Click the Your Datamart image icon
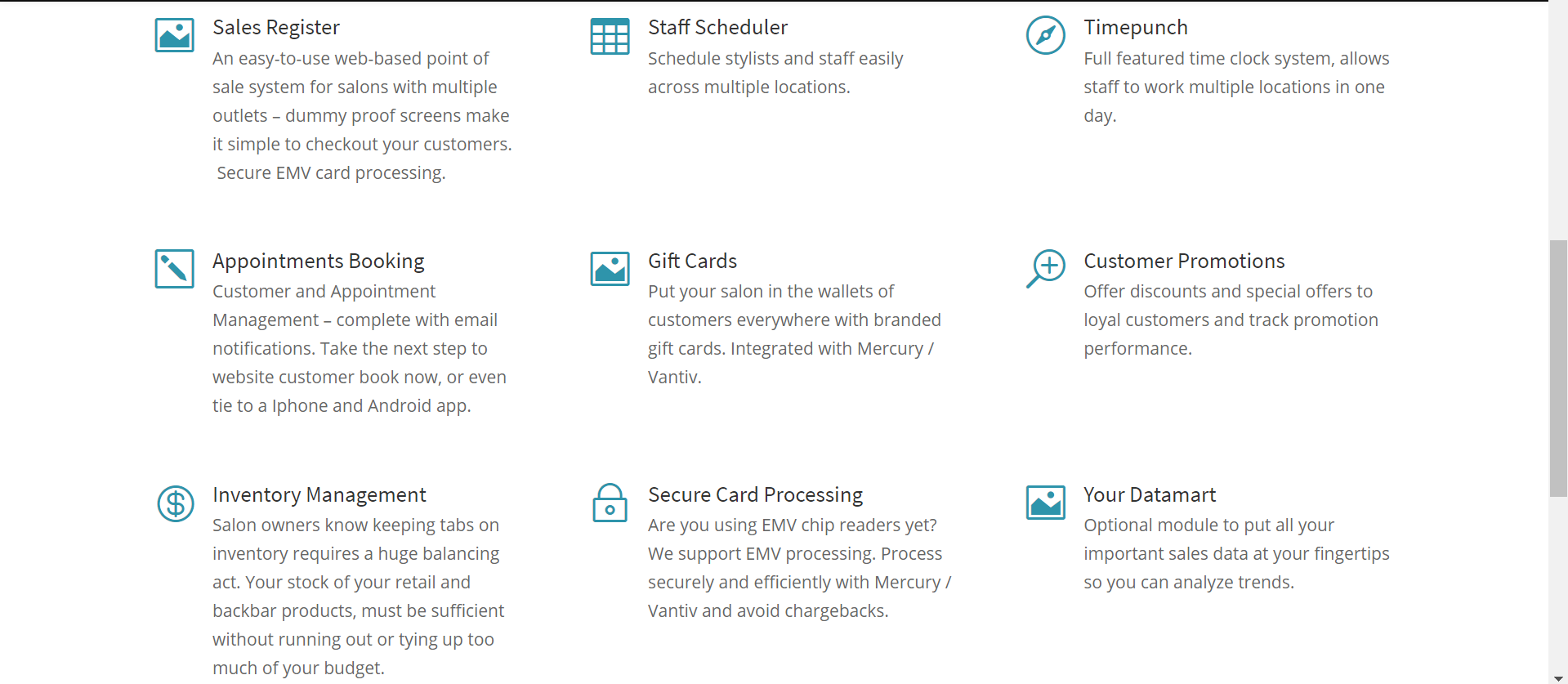The image size is (1568, 684). click(x=1045, y=503)
